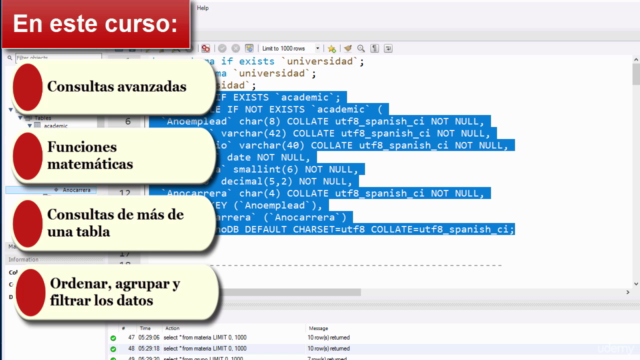Click '10 row(s) returned' message for row 47
This screenshot has height=360, width=640.
(x=329, y=338)
